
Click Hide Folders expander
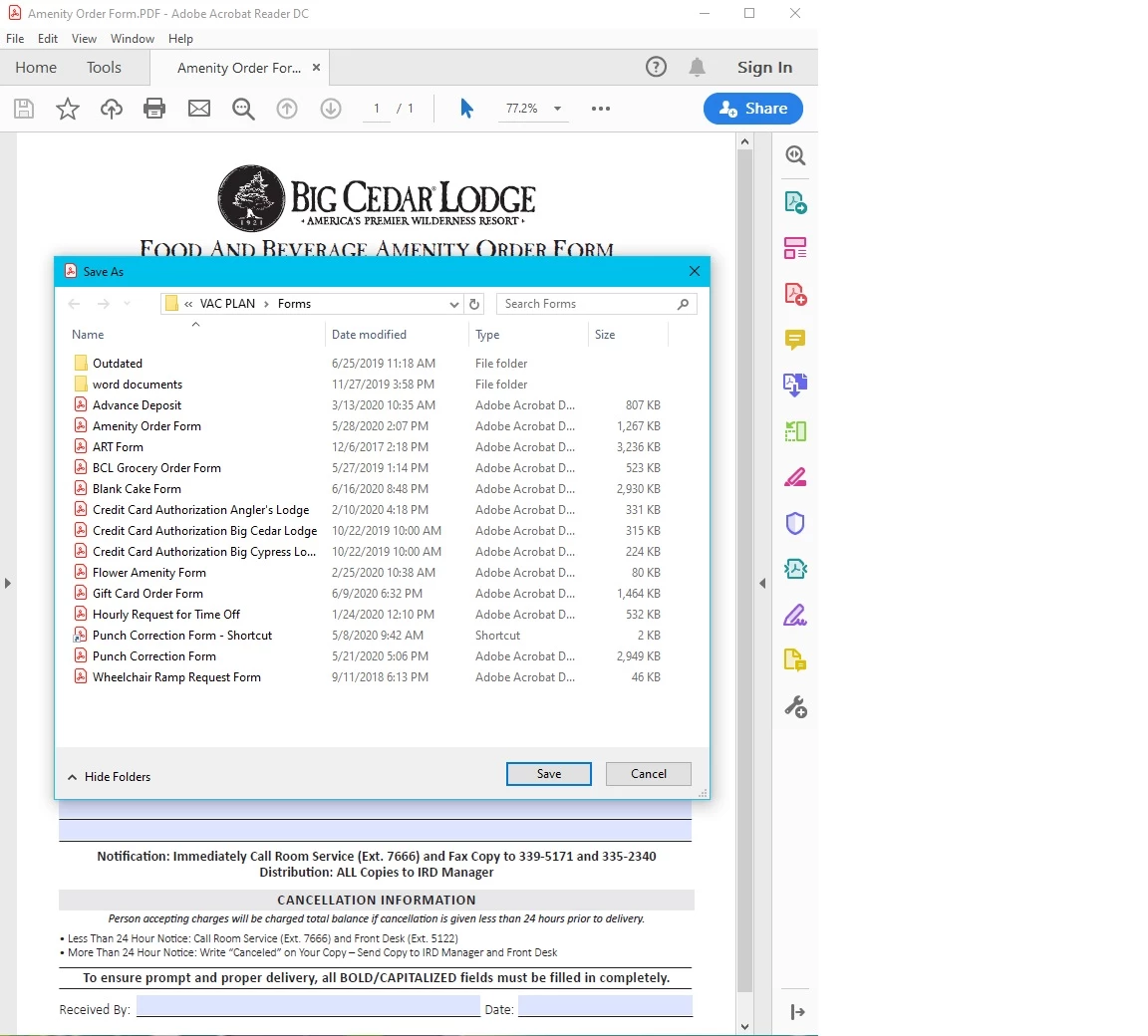tap(109, 777)
